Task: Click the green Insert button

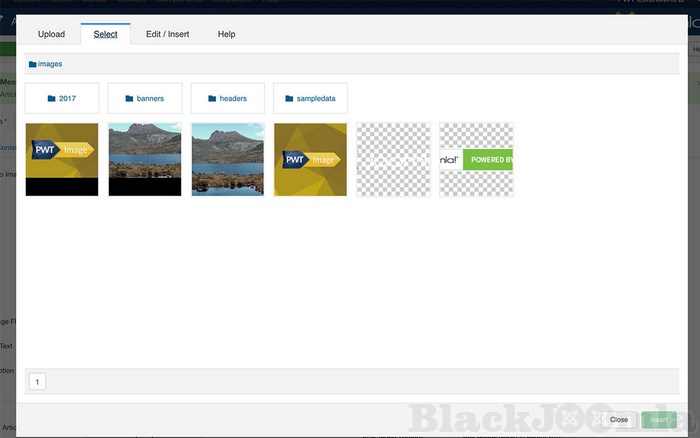Action: tap(659, 419)
